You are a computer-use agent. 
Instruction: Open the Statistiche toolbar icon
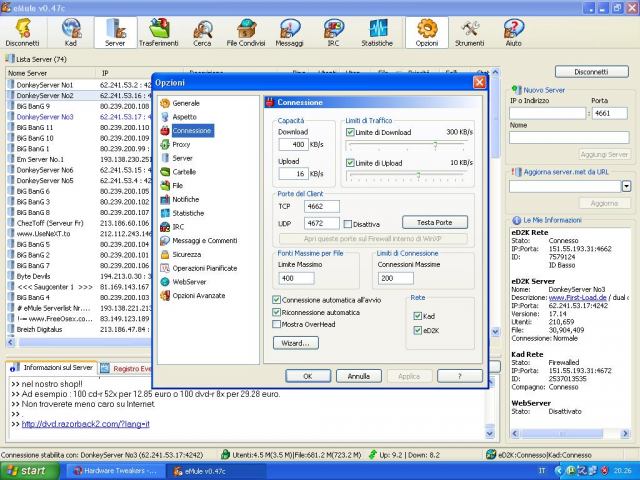377,33
